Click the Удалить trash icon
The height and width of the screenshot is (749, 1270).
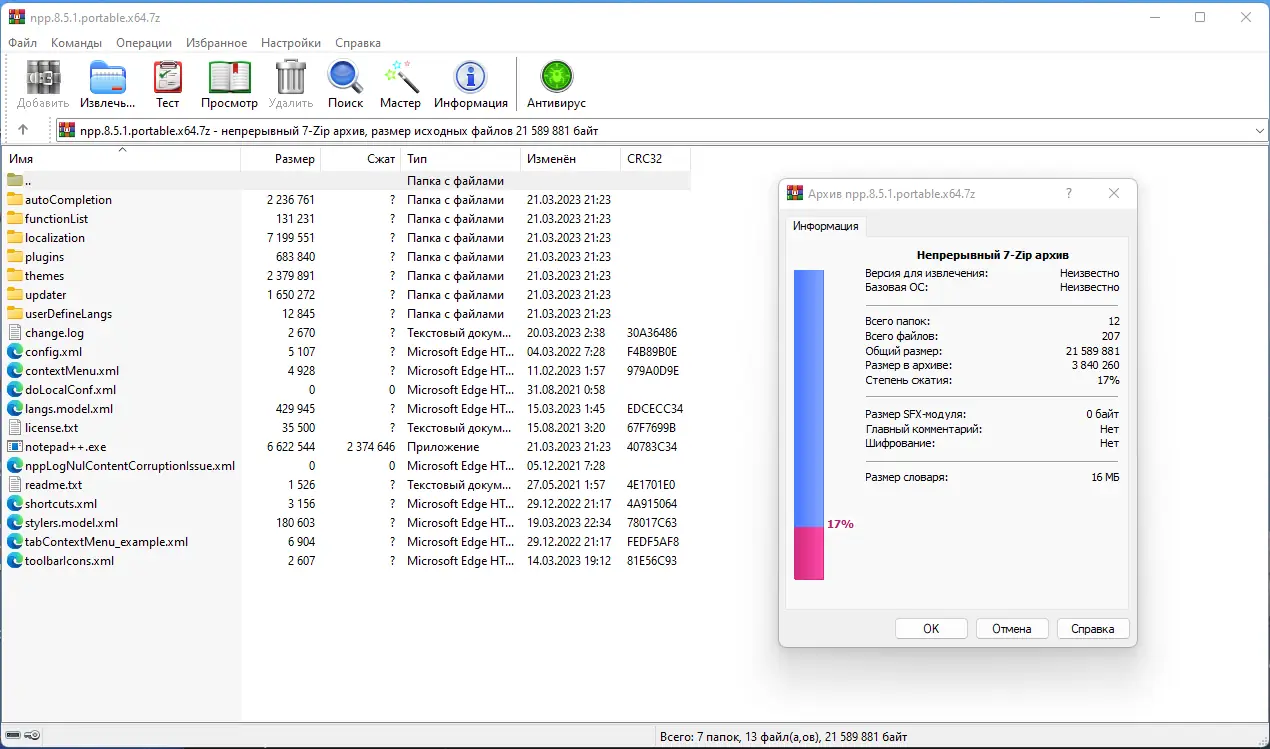[291, 77]
